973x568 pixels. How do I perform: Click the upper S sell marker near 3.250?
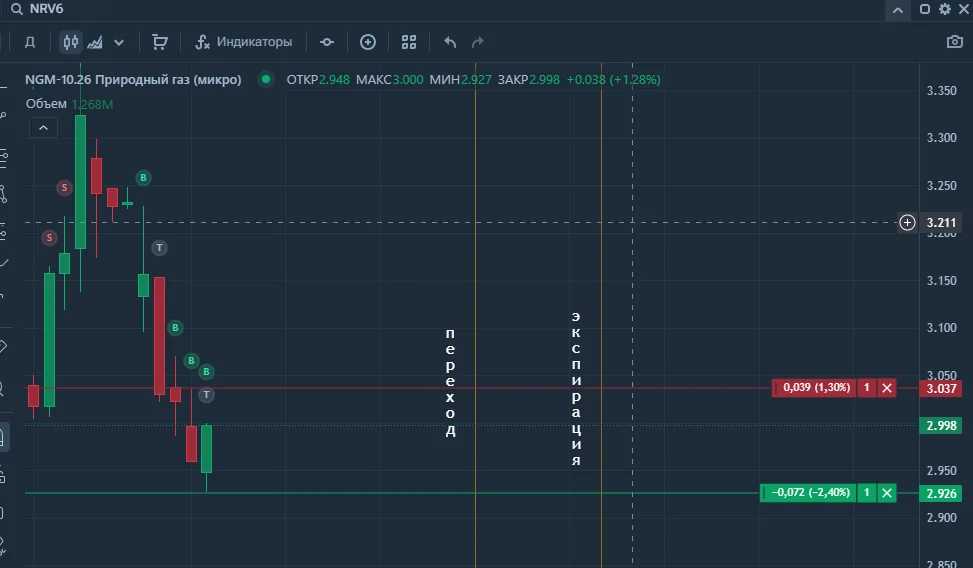click(64, 187)
